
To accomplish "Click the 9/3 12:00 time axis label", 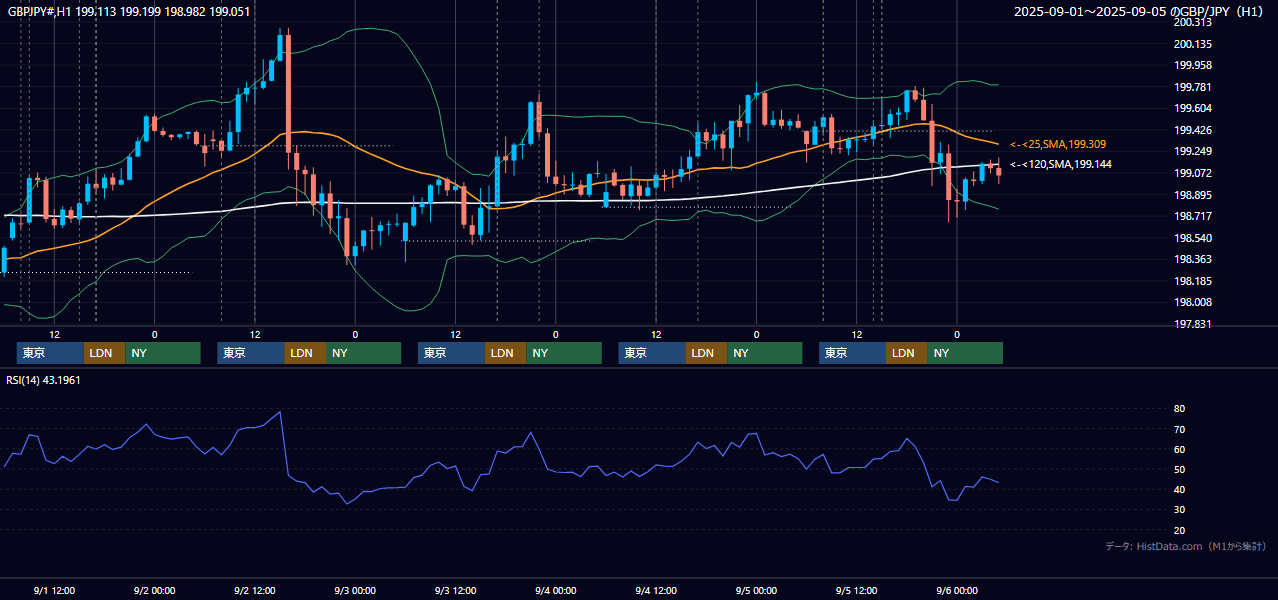I will pos(455,590).
